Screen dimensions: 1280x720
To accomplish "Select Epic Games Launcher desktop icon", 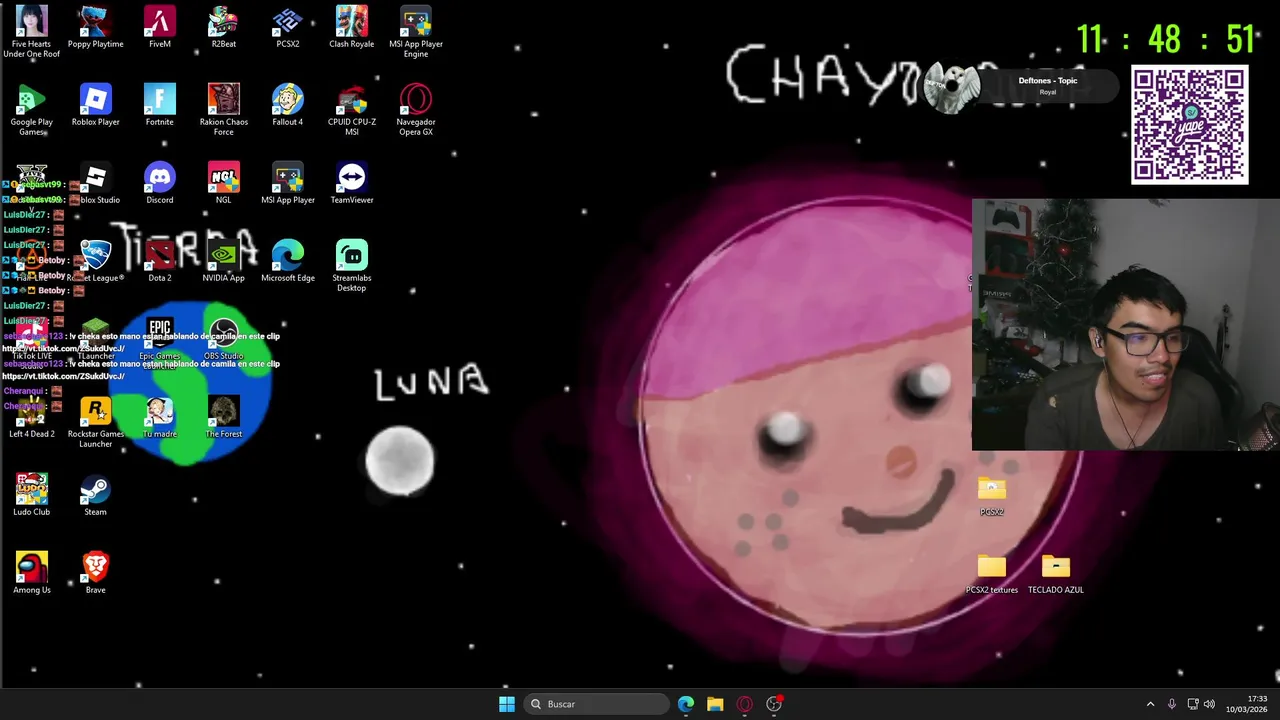I will (160, 343).
